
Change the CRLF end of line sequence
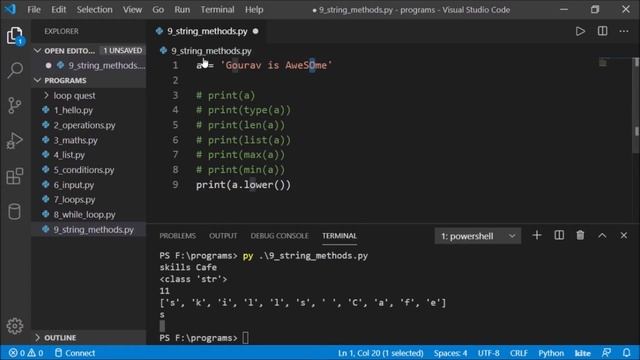point(518,353)
